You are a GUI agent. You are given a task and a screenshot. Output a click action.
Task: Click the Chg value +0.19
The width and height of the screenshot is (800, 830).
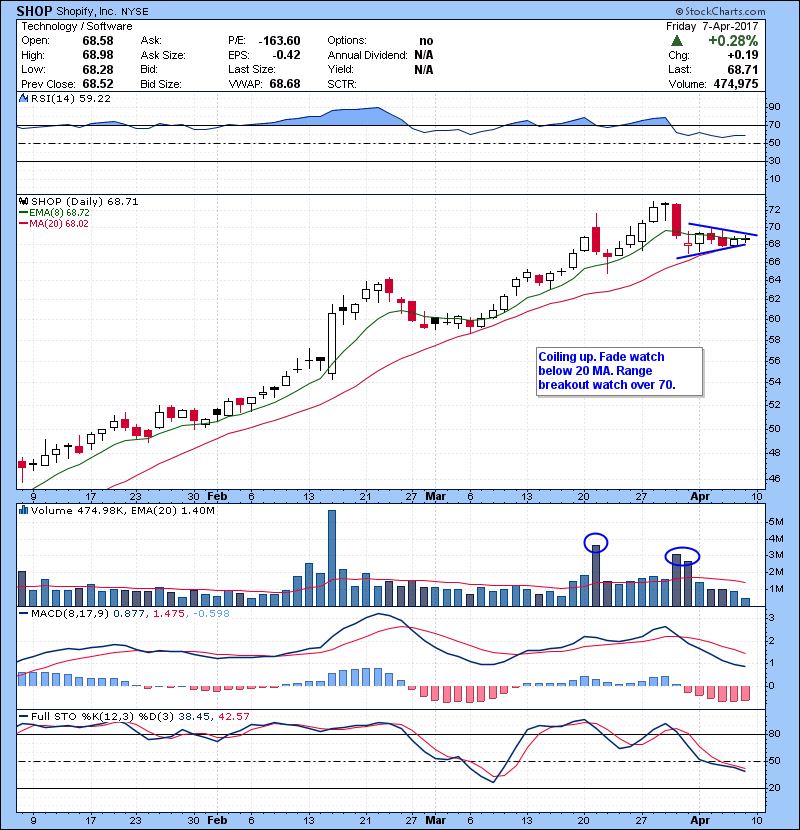tap(742, 55)
